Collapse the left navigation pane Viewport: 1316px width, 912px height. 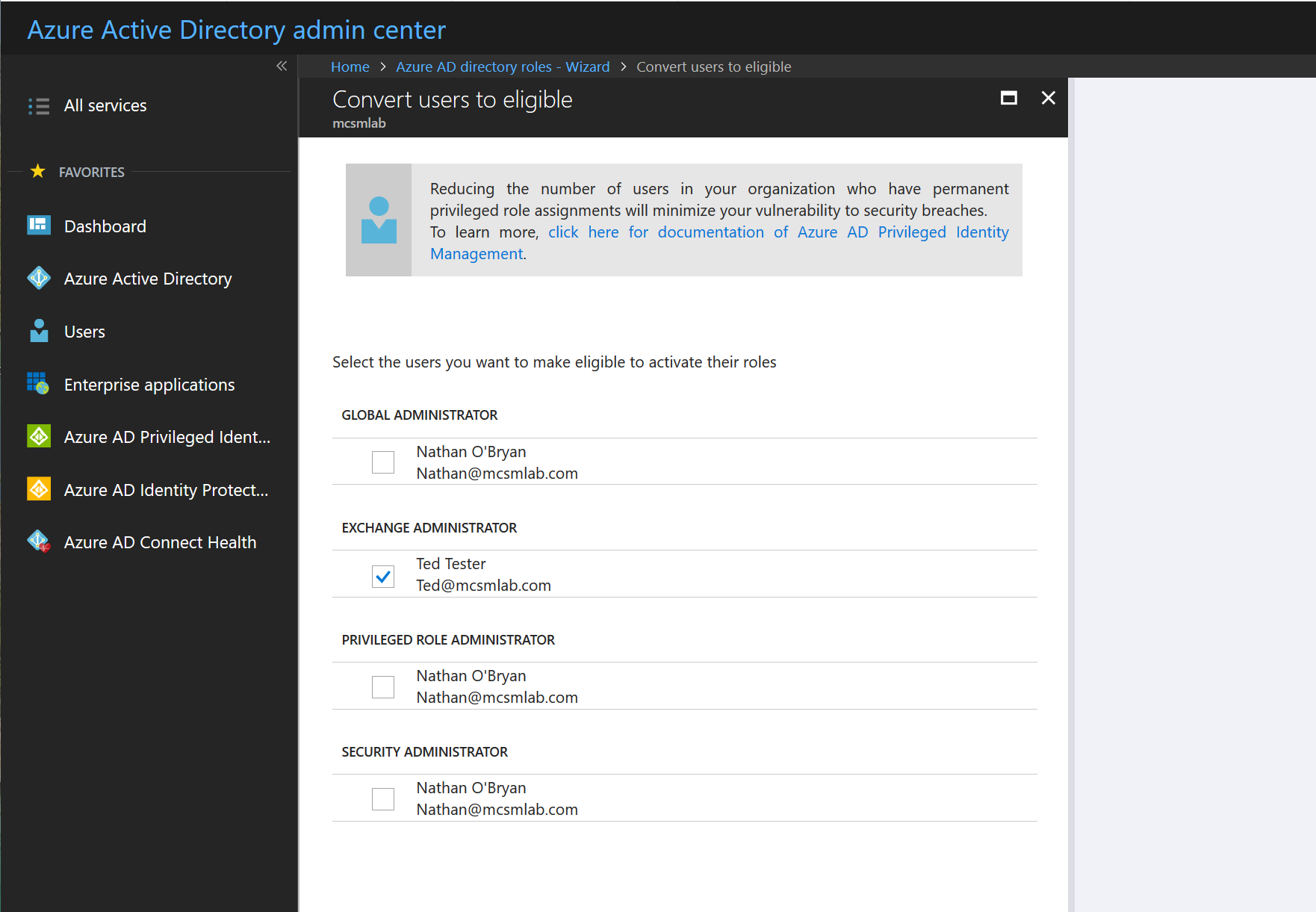tap(282, 66)
